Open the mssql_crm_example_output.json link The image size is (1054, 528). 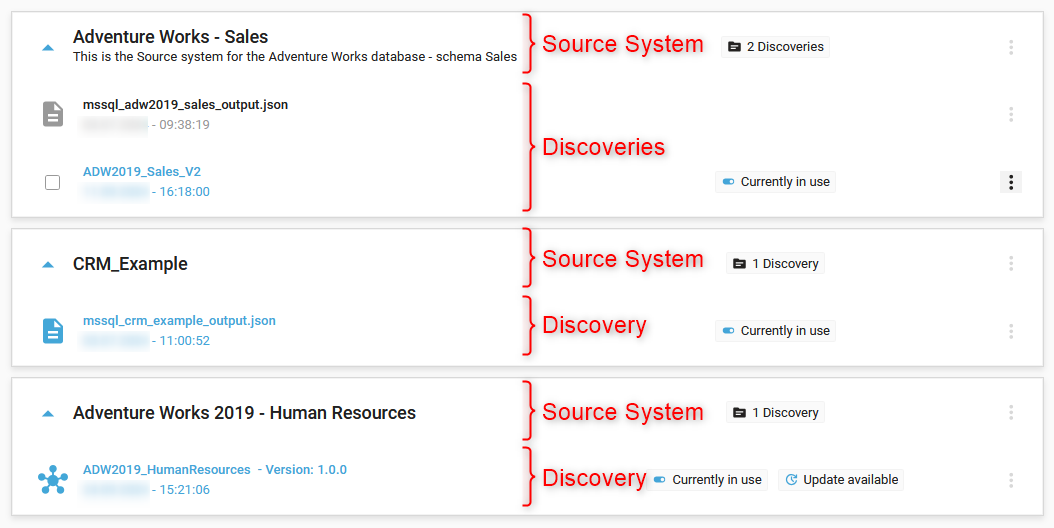coord(179,321)
